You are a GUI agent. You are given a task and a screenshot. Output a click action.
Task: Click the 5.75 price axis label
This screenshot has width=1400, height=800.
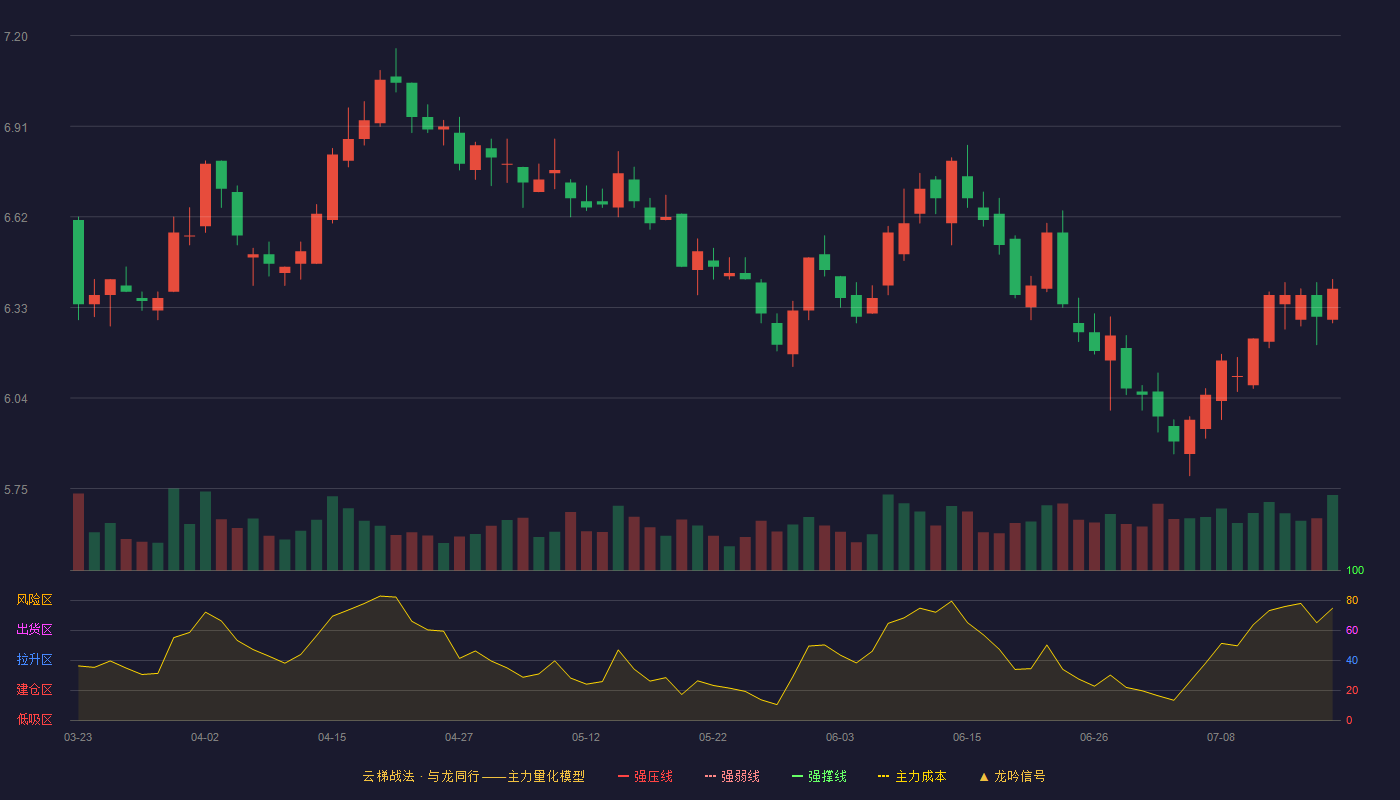coord(16,490)
